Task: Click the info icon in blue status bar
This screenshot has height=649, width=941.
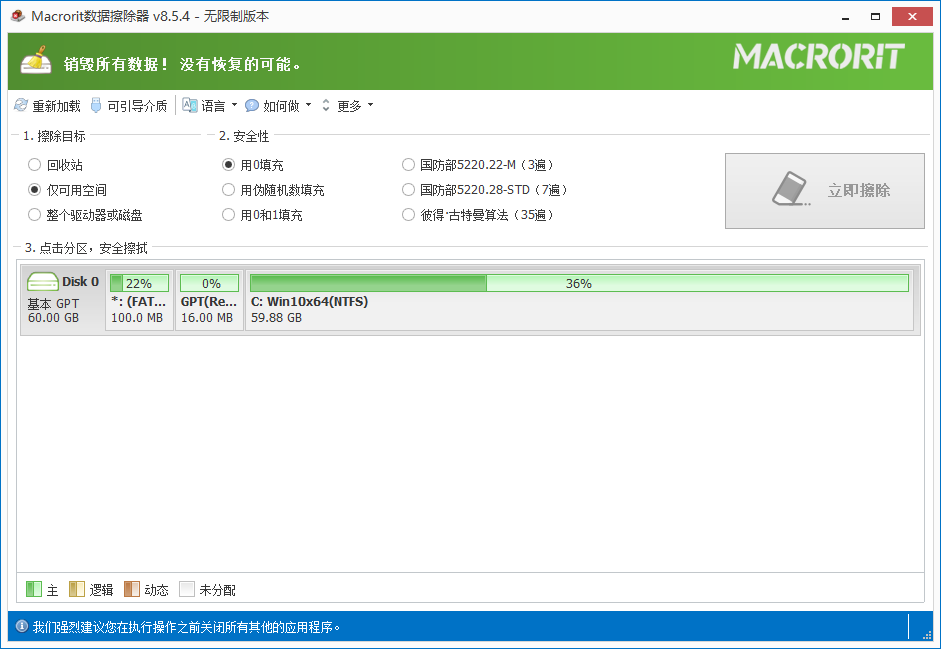Action: (22, 627)
